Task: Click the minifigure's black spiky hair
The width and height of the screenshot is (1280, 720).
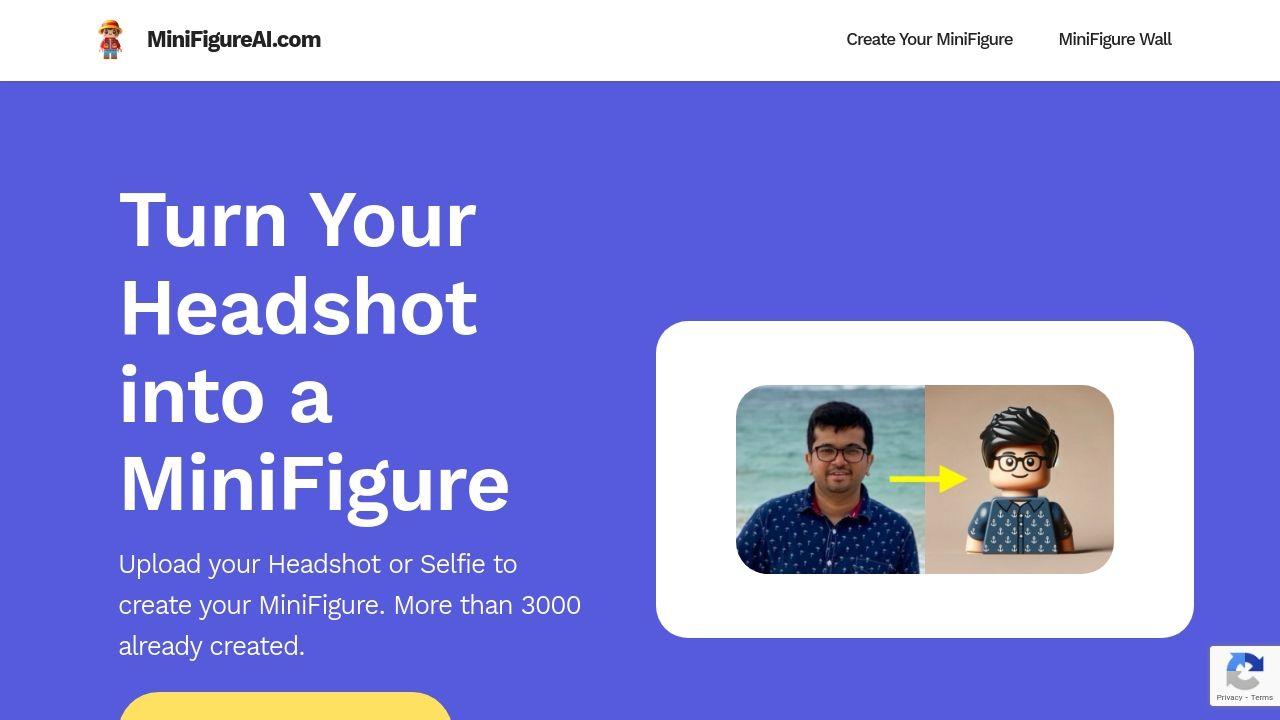Action: click(1019, 429)
